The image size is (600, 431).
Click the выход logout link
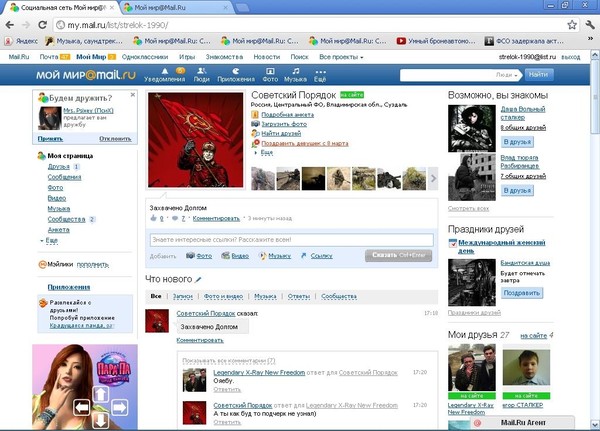click(x=571, y=57)
